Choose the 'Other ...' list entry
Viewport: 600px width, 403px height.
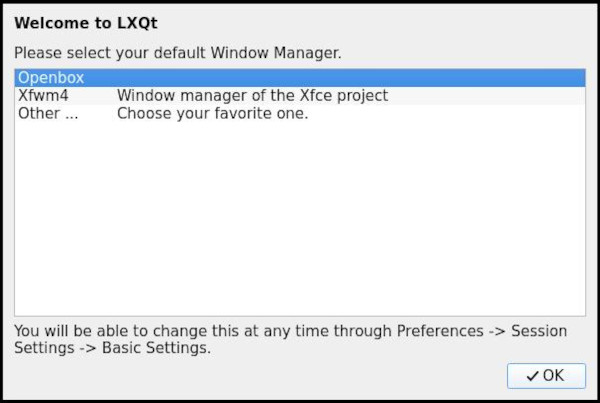(47, 113)
